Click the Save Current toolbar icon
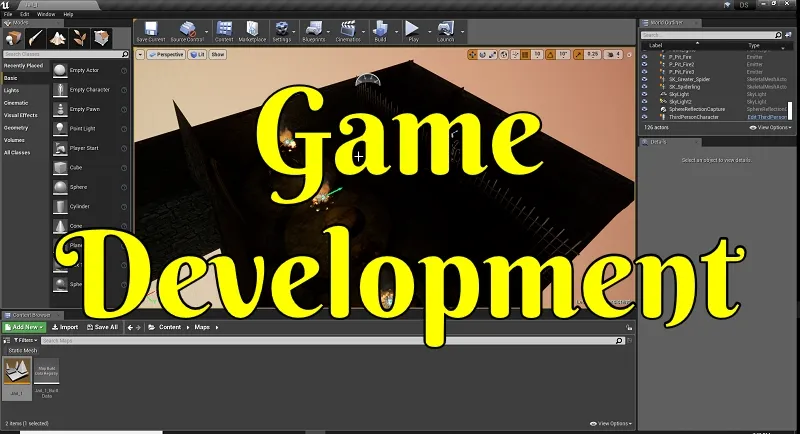This screenshot has height=434, width=800. [151, 32]
